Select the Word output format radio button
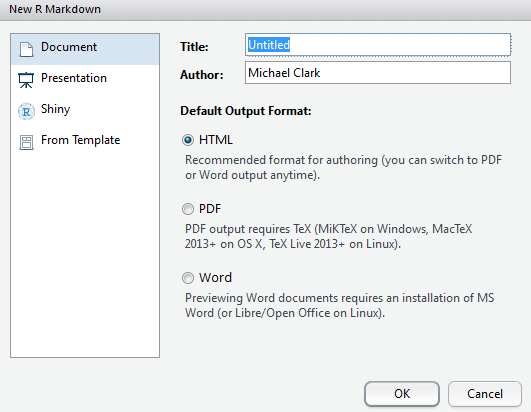This screenshot has height=412, width=531. [x=188, y=278]
